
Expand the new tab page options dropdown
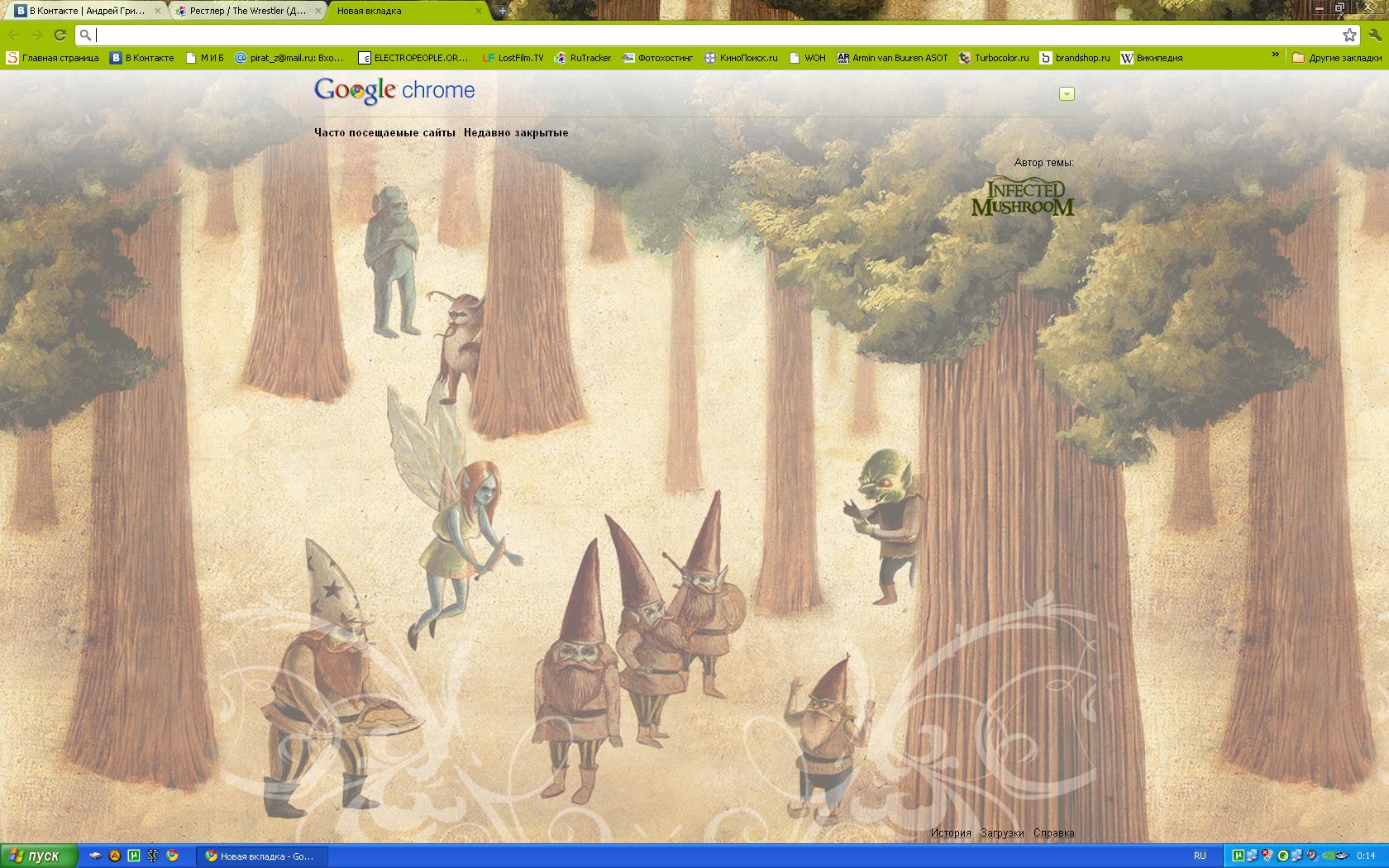point(1067,94)
